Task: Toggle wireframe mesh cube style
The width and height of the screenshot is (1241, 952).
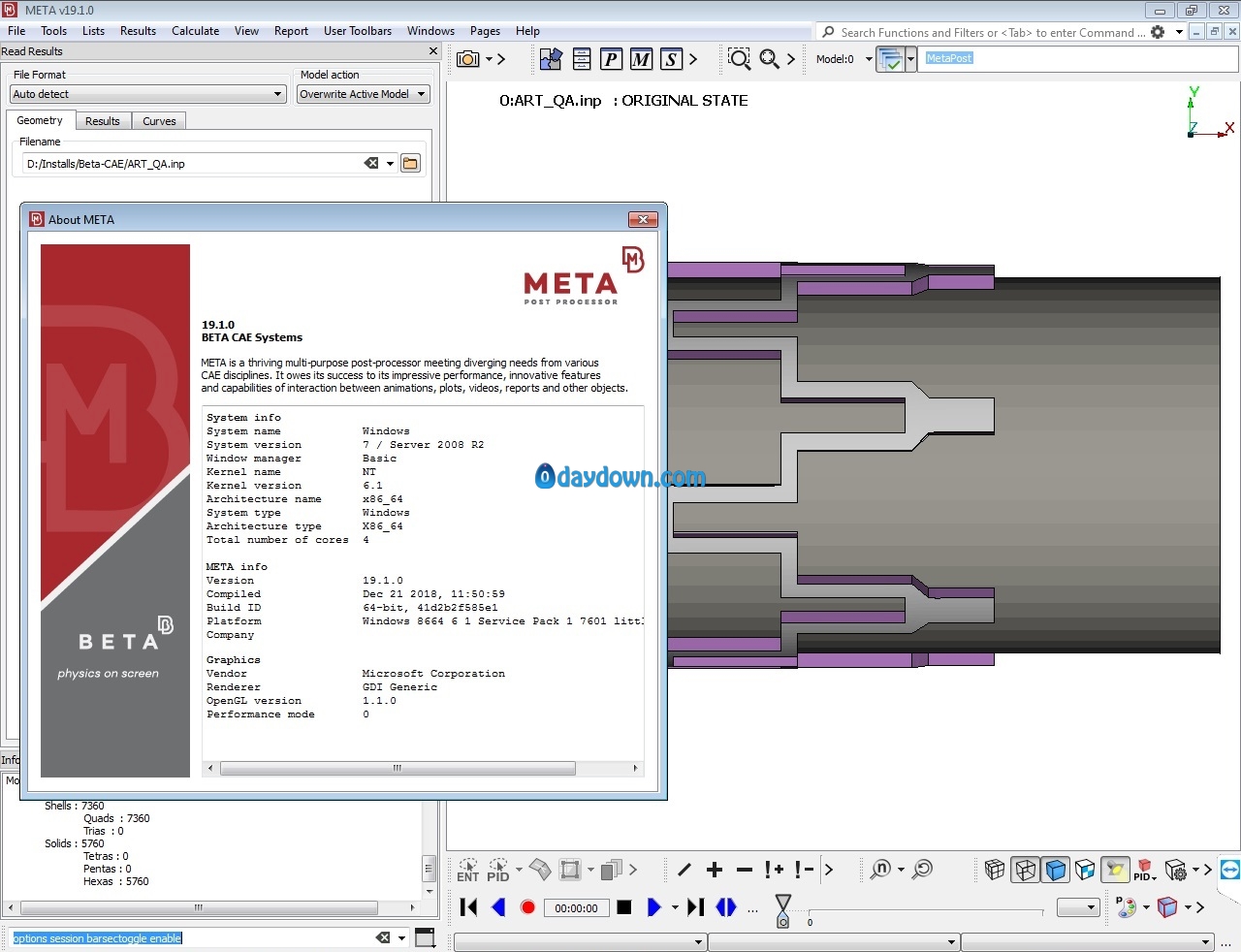Action: (995, 870)
